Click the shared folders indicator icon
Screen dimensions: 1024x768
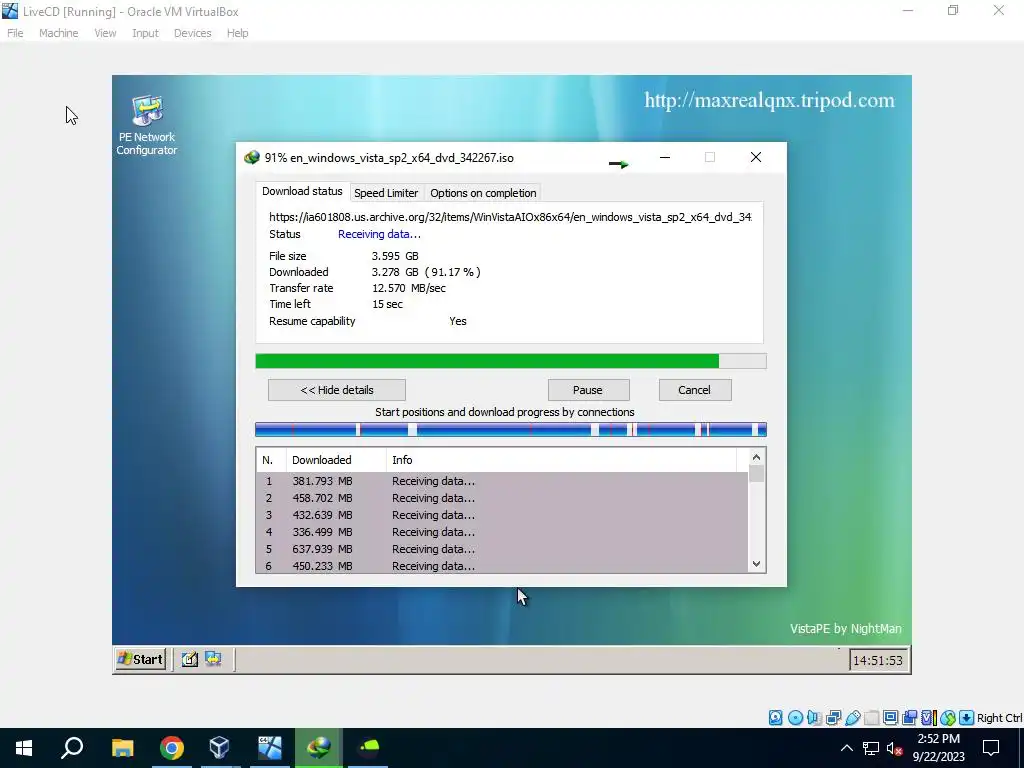click(871, 718)
